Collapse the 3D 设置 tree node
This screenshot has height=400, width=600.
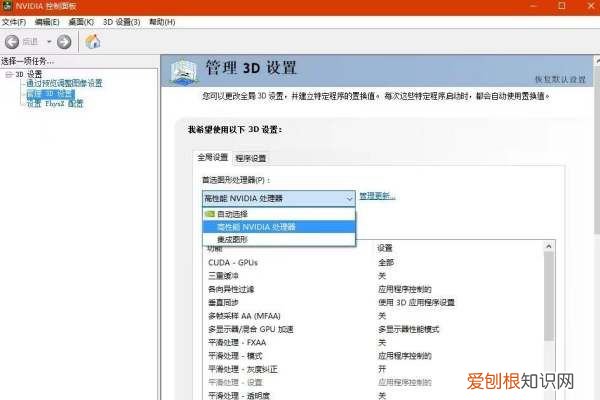(x=9, y=74)
